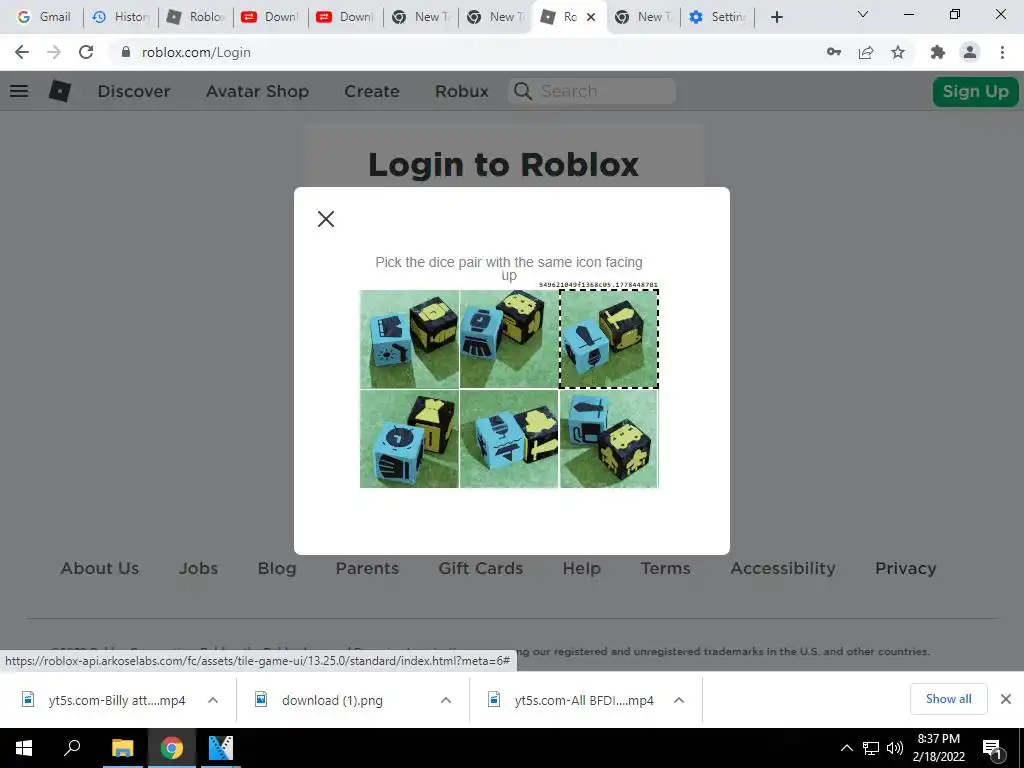Select the highlighted dice tile with the dashed border

(609, 339)
